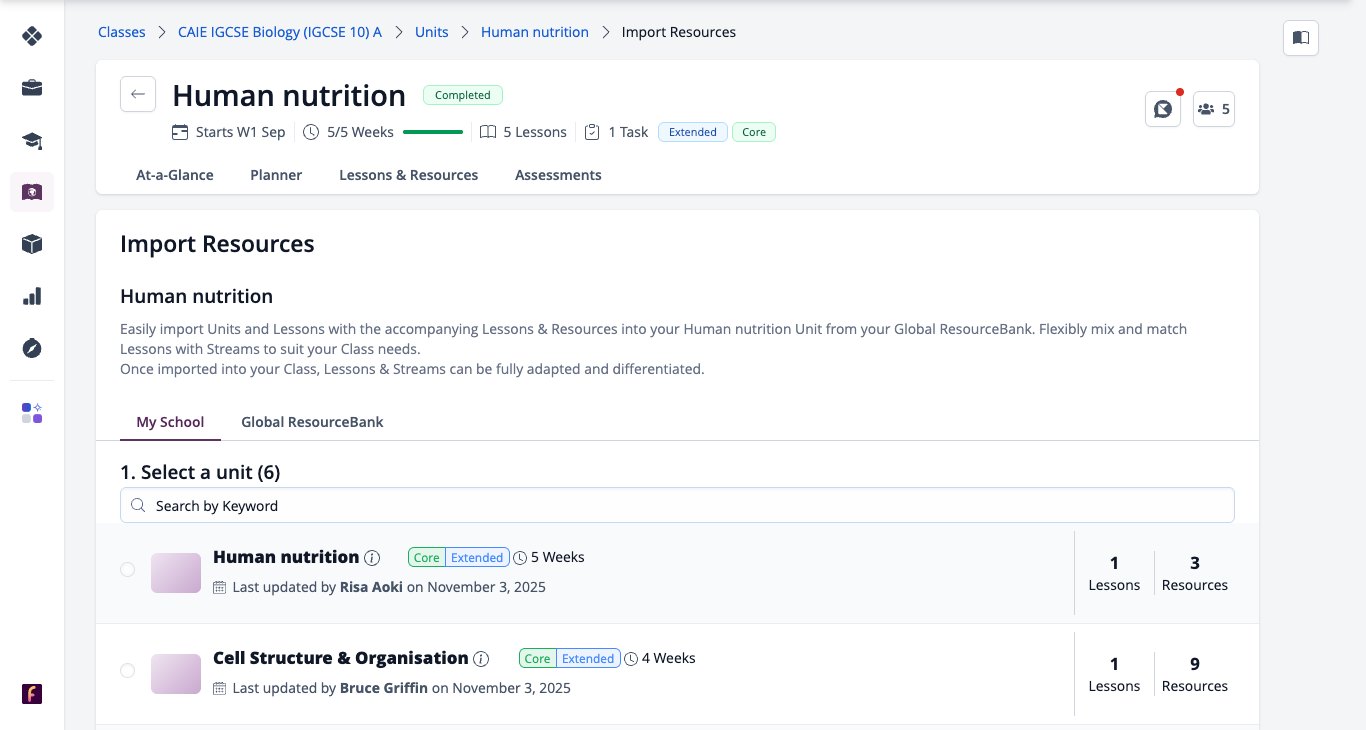The width and height of the screenshot is (1366, 730).
Task: Click the info icon beside Cell Structure & Organisation
Action: 481,659
